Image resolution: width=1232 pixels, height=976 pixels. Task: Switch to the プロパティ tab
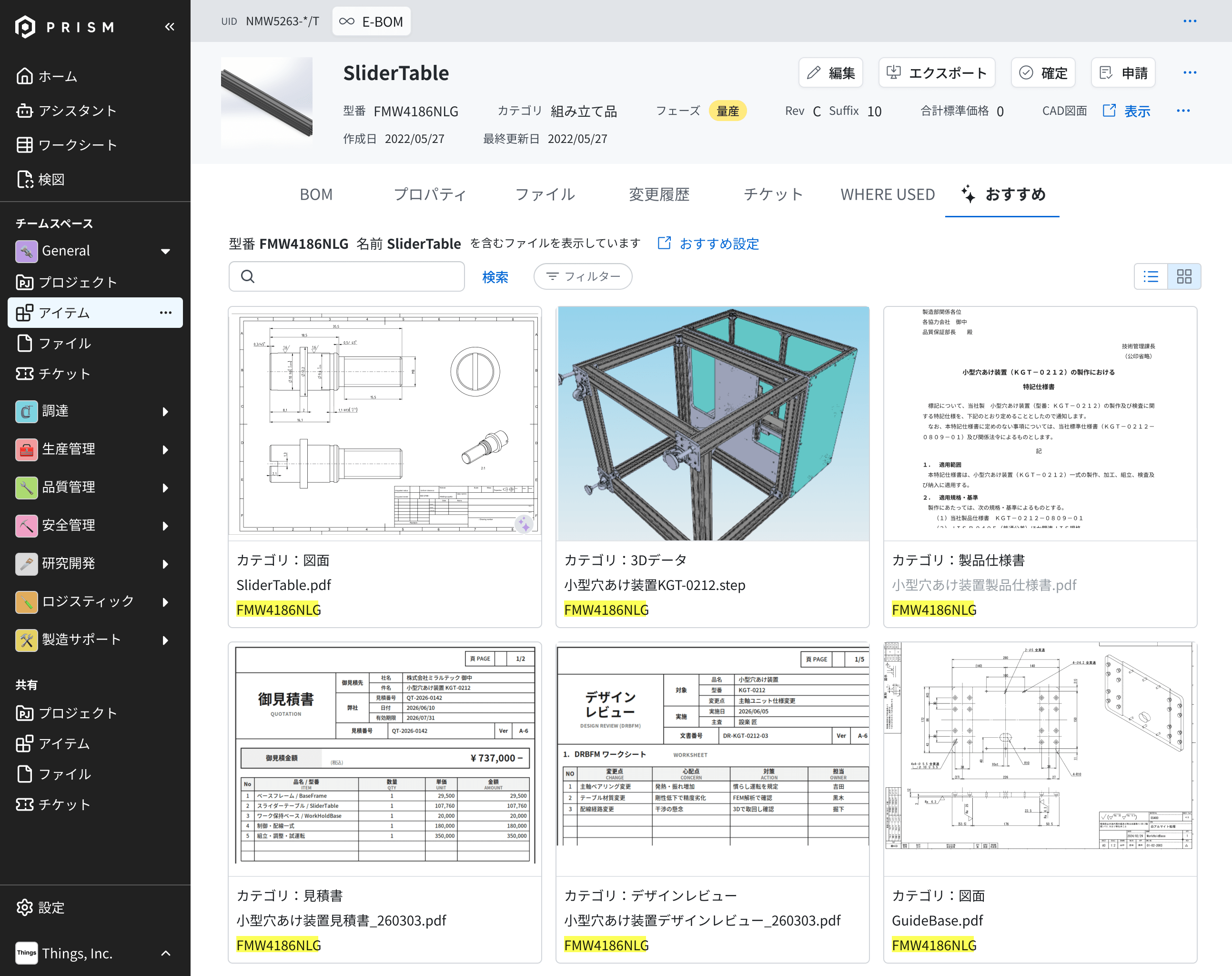click(430, 194)
